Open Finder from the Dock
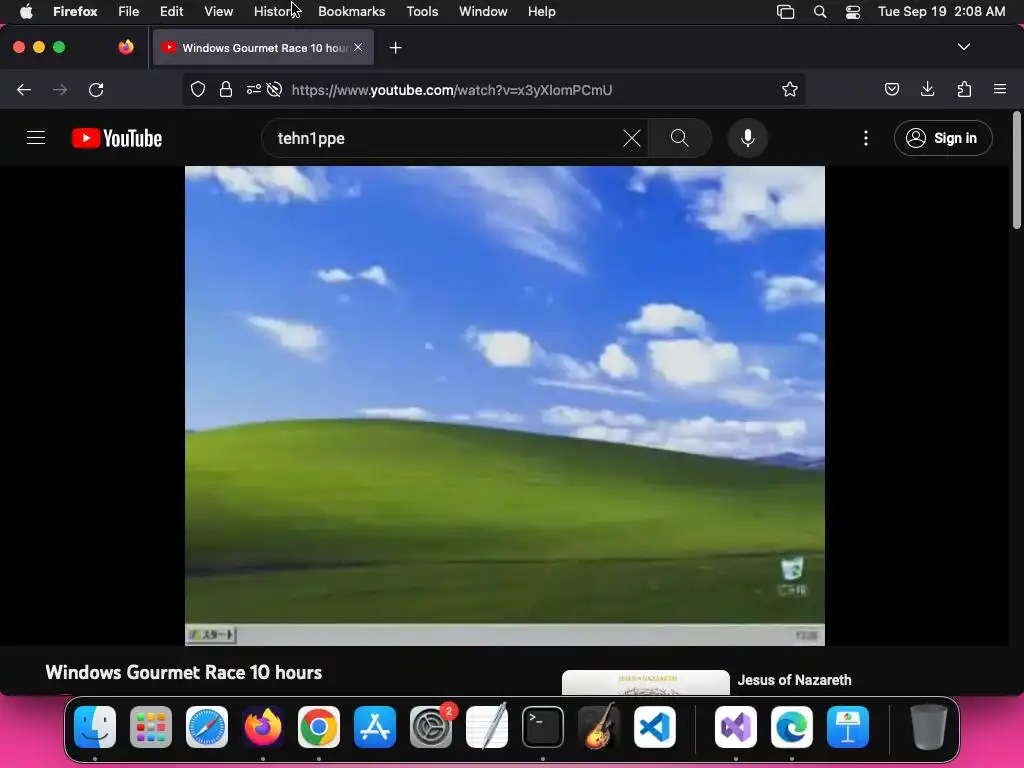 (x=95, y=727)
